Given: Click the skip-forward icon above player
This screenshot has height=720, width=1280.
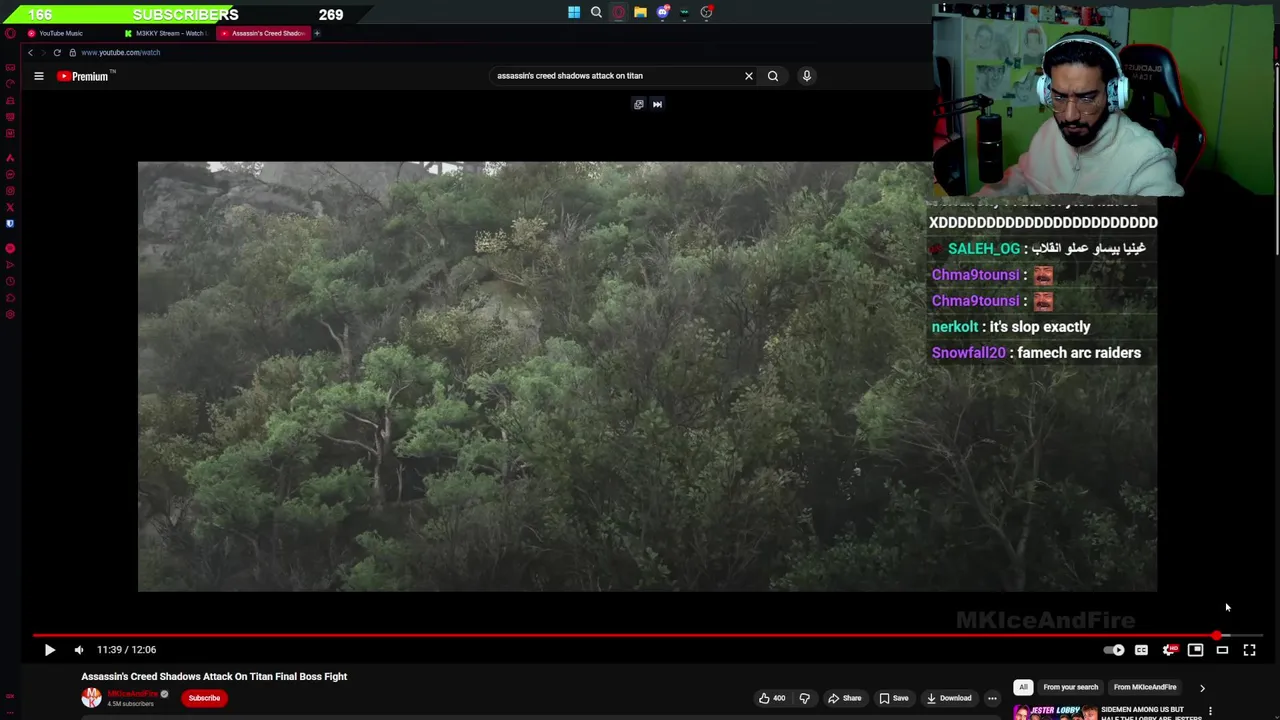Looking at the screenshot, I should (657, 104).
